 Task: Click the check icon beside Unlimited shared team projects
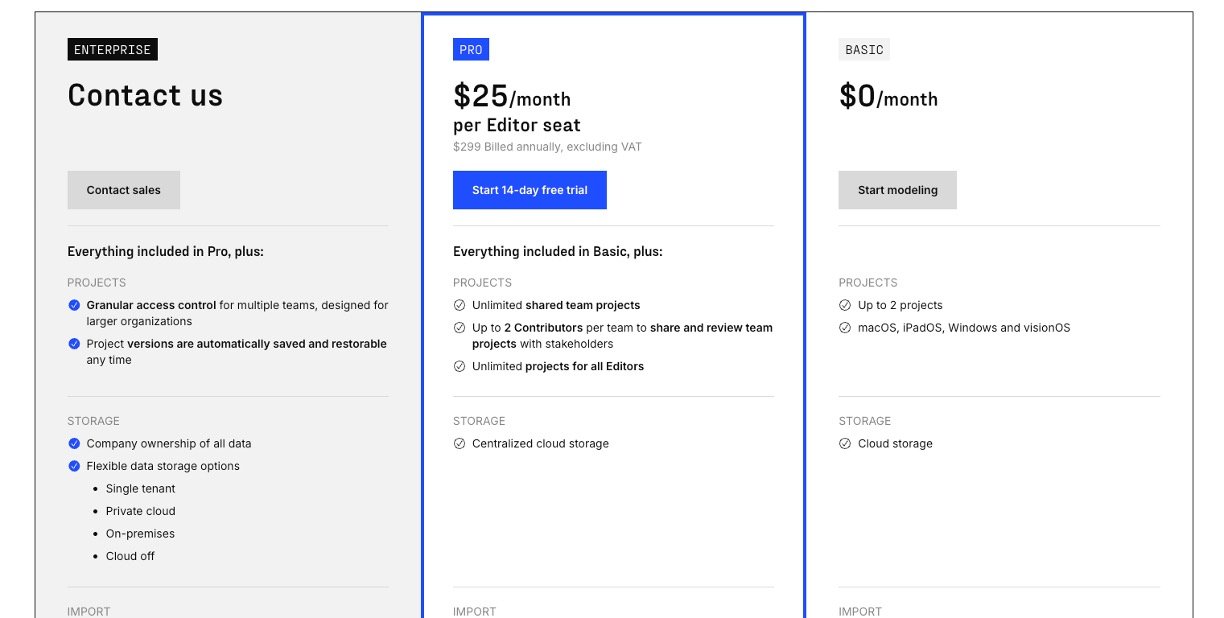click(x=460, y=305)
